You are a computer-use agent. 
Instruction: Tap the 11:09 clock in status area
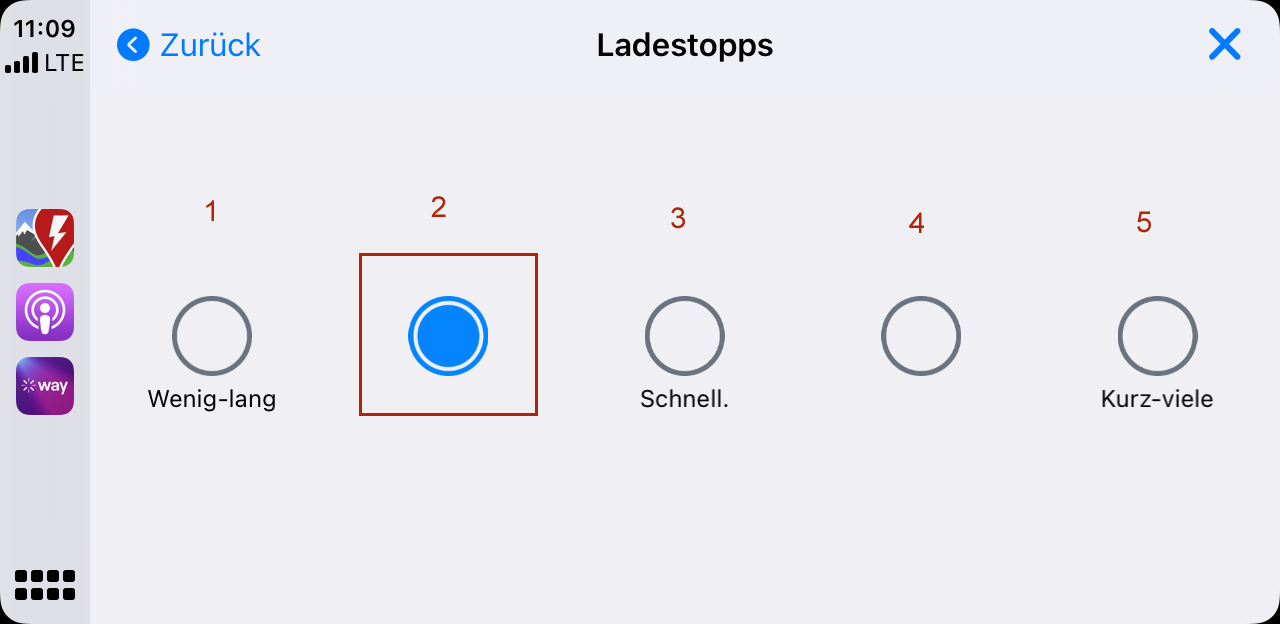pyautogui.click(x=45, y=29)
